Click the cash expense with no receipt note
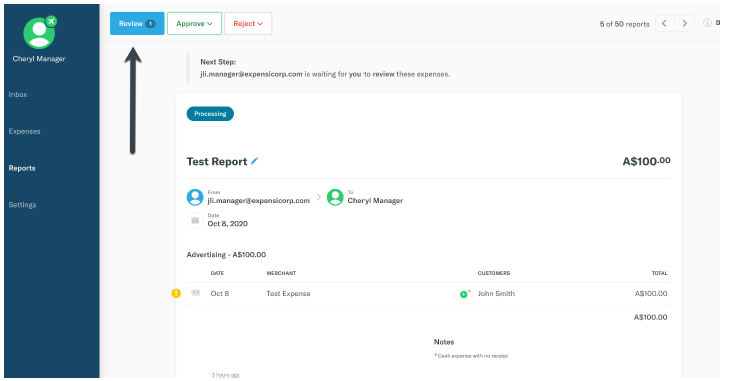The width and height of the screenshot is (730, 381). tap(471, 356)
